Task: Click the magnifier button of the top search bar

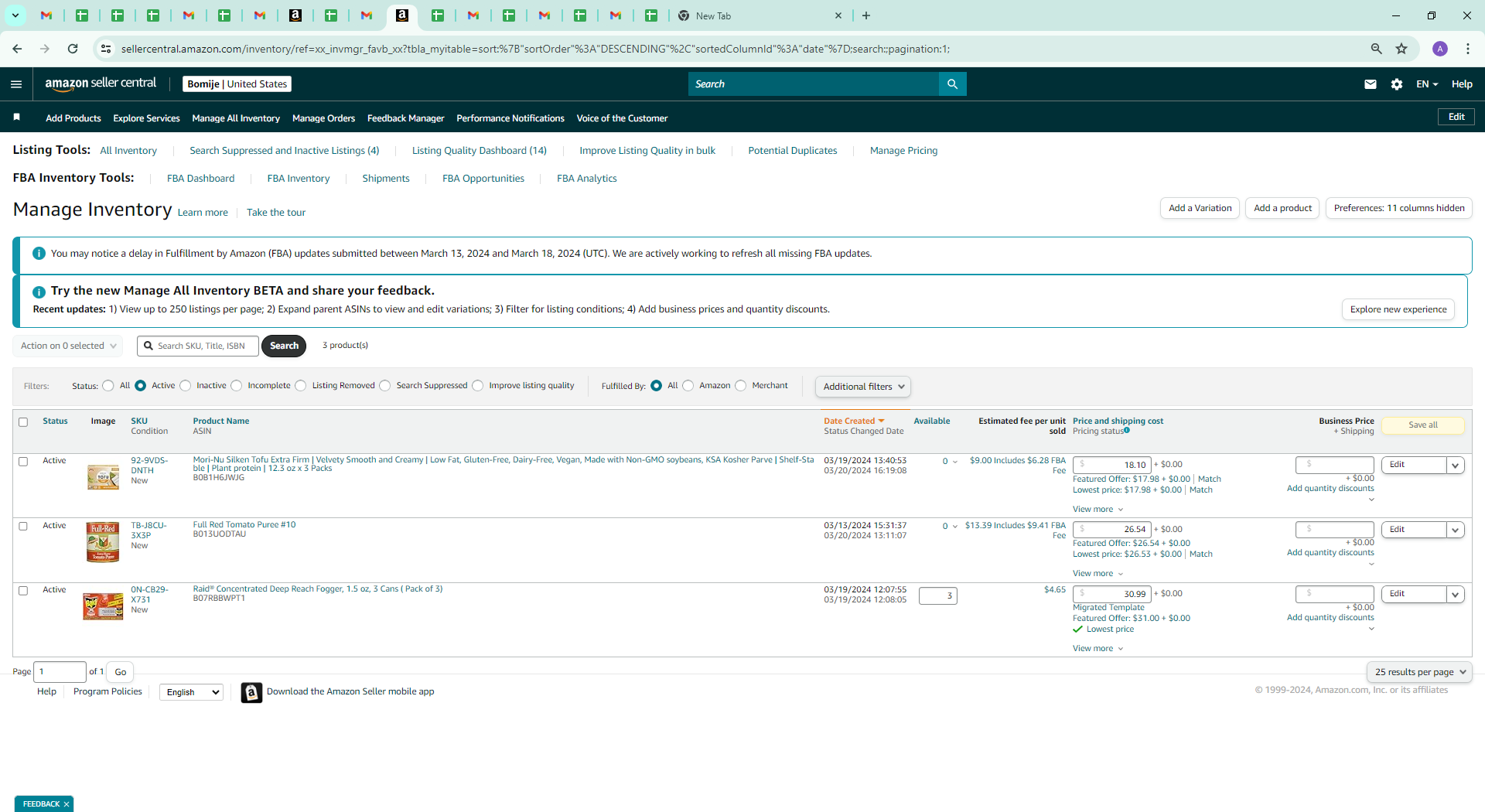Action: [952, 84]
